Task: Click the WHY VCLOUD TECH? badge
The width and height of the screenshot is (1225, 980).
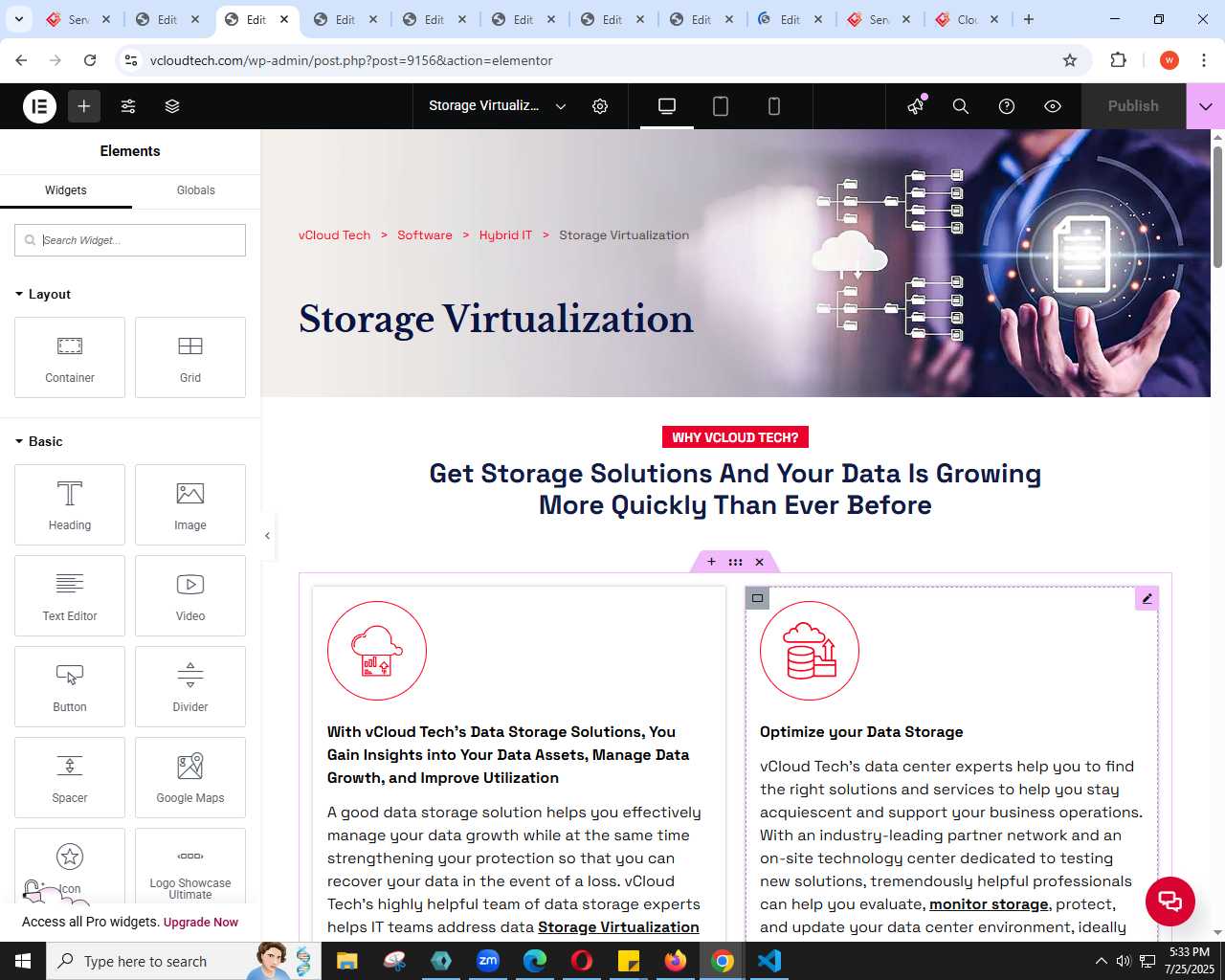Action: click(x=735, y=437)
